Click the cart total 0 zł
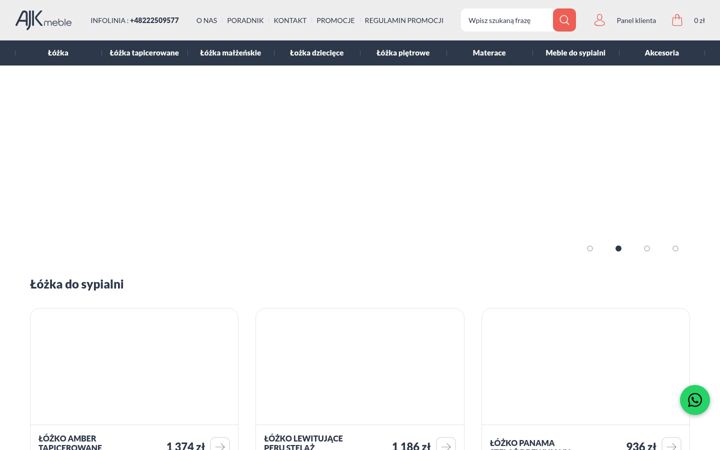The image size is (720, 450). coord(699,21)
